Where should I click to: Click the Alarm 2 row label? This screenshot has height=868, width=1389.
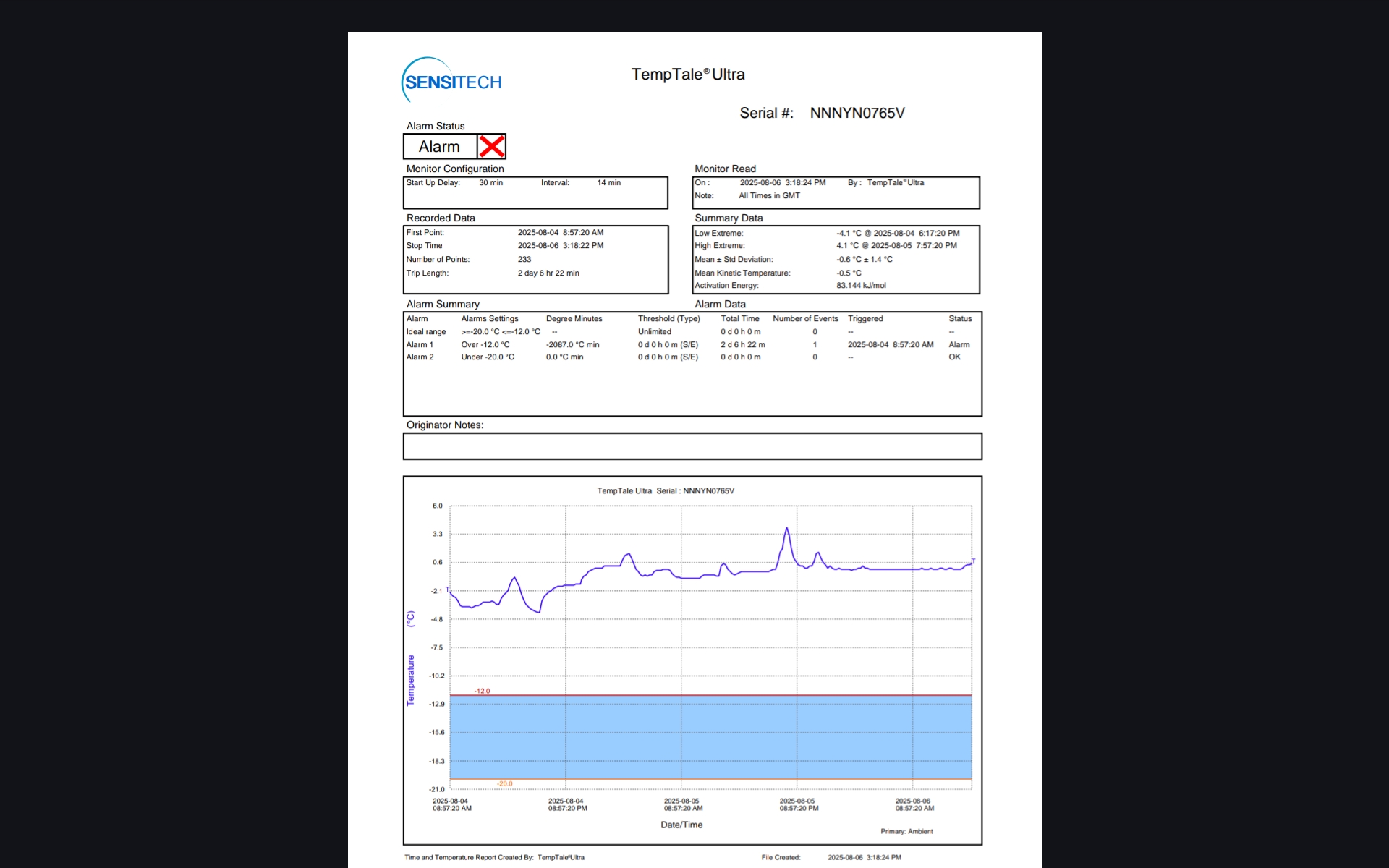[x=420, y=357]
